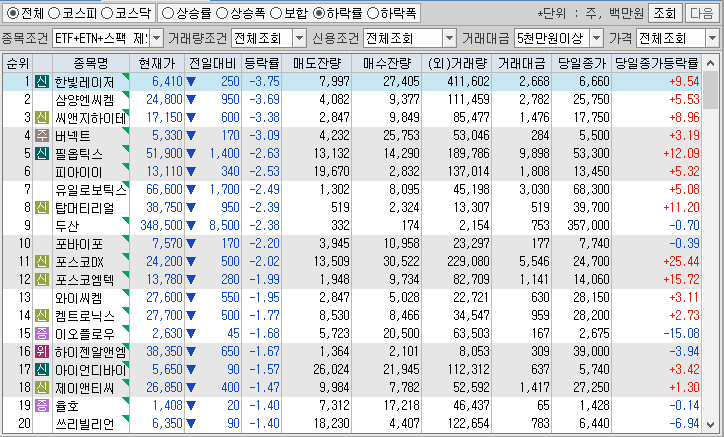Image resolution: width=724 pixels, height=437 pixels.
Task: Click the 위 badge for 하이젠알앤엠
Action: [42, 352]
